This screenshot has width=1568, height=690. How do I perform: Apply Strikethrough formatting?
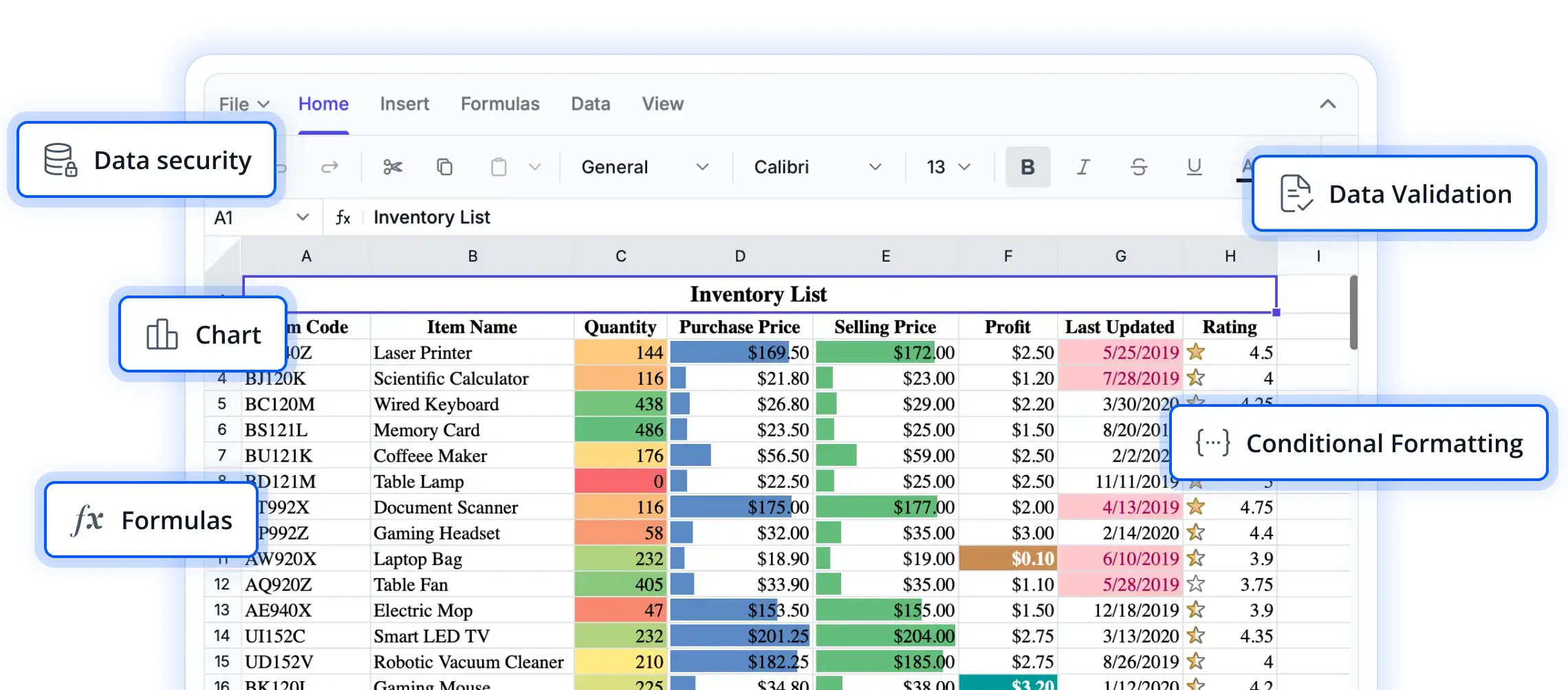(x=1138, y=167)
